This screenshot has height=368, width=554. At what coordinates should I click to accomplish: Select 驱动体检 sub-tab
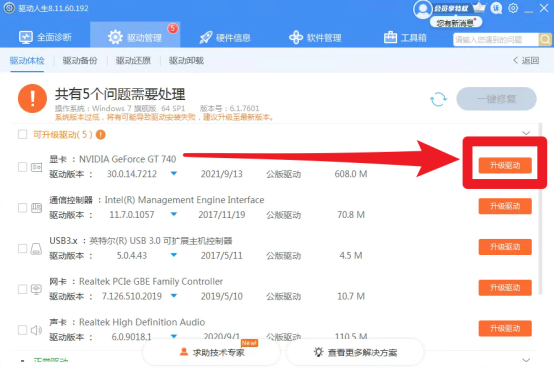click(27, 61)
